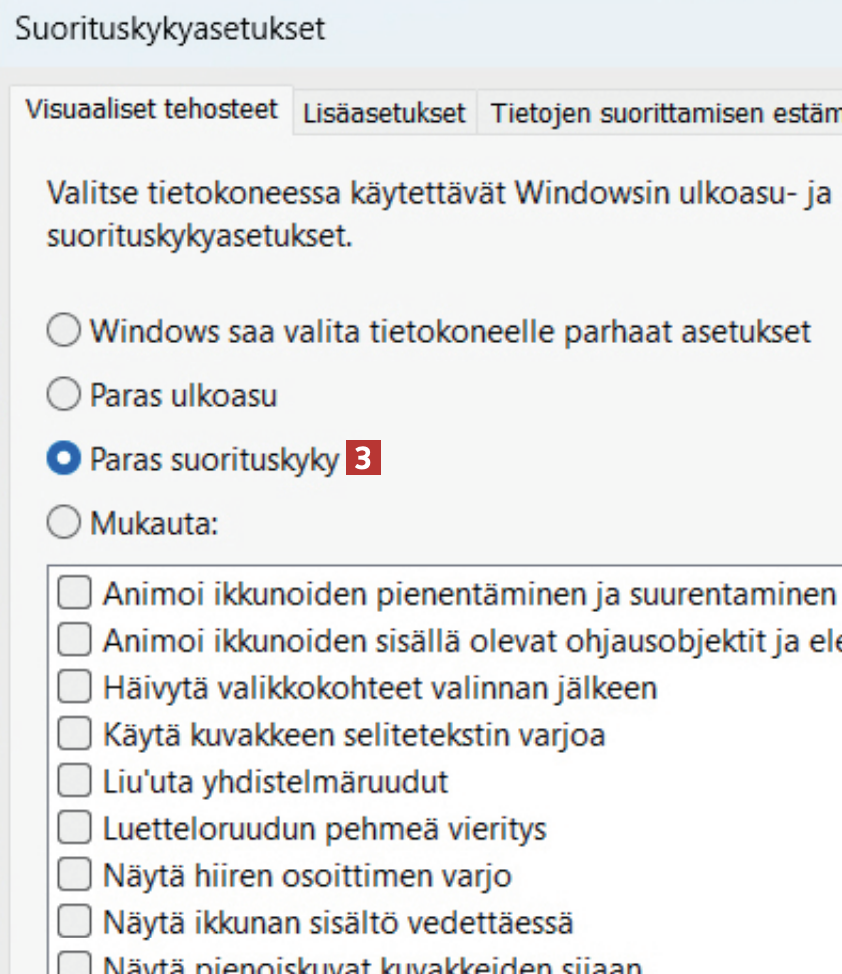
Task: Enable Näytä hiiren osoittimen varjo
Action: [x=74, y=876]
